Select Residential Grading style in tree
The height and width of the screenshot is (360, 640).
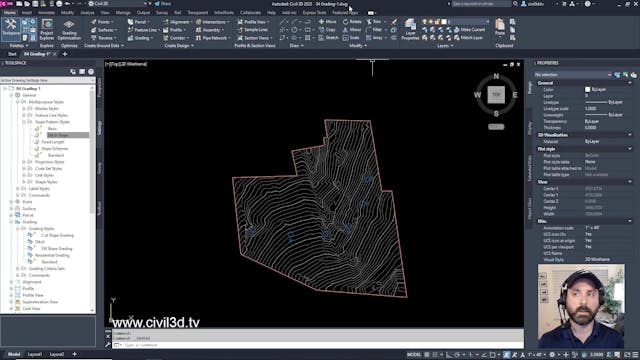(52, 255)
